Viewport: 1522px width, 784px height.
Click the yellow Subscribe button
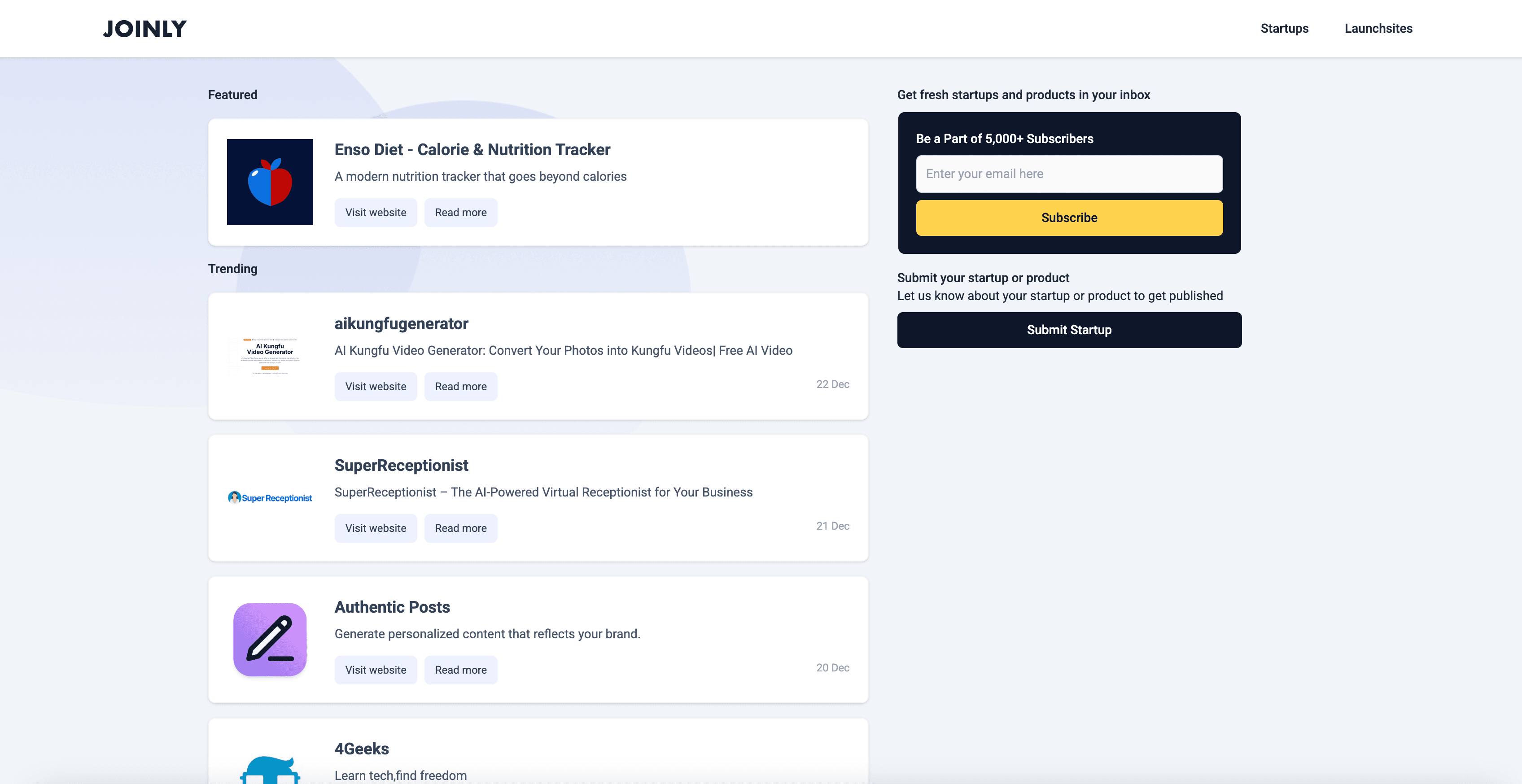(x=1069, y=218)
